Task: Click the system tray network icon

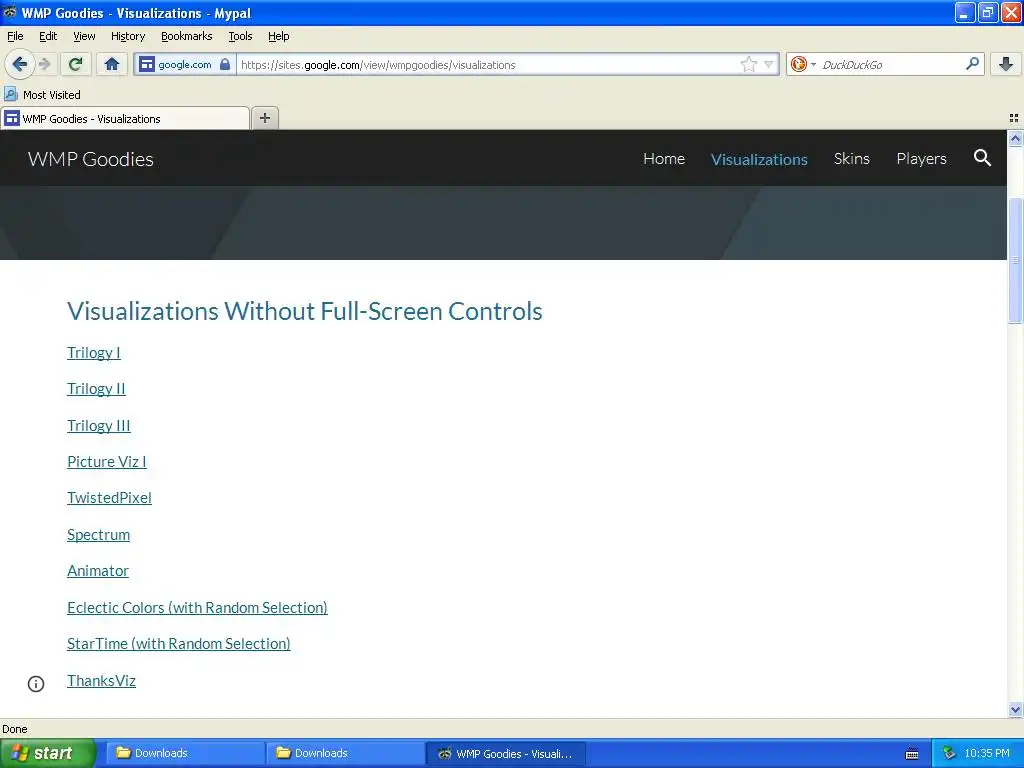Action: point(949,754)
